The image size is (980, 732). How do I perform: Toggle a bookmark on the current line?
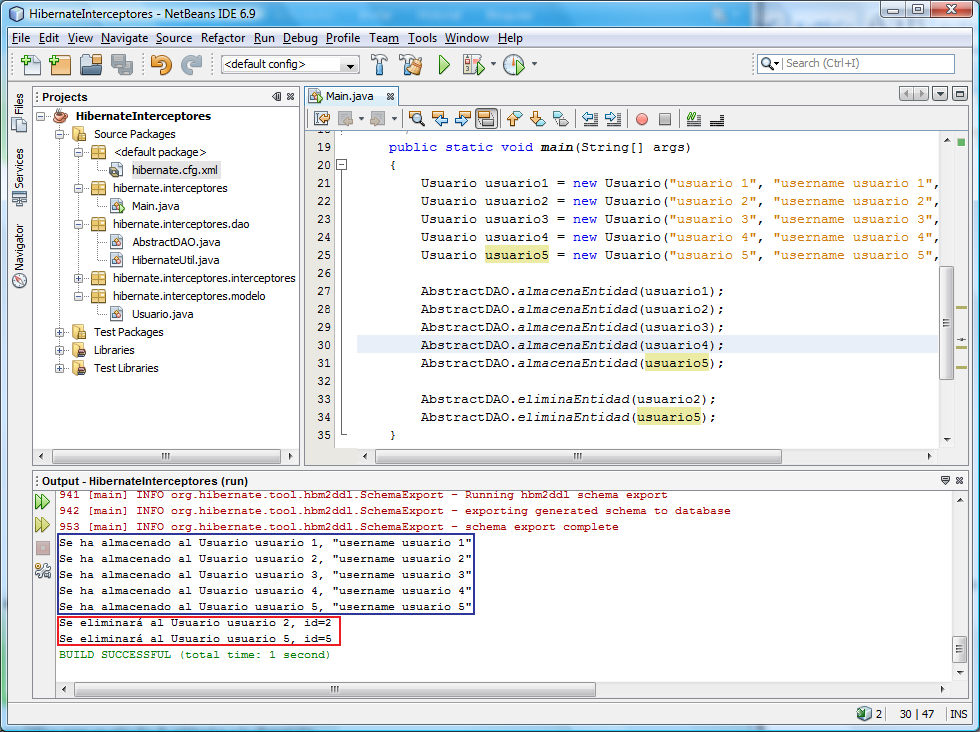pos(559,118)
